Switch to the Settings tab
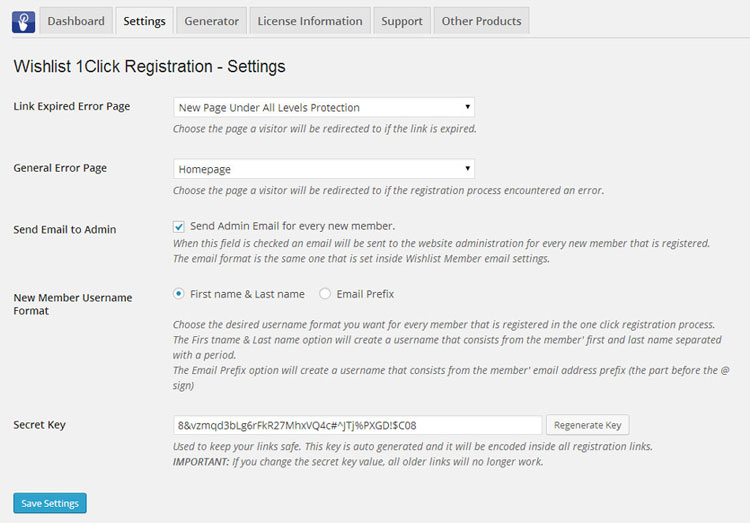This screenshot has width=750, height=523. 144,21
